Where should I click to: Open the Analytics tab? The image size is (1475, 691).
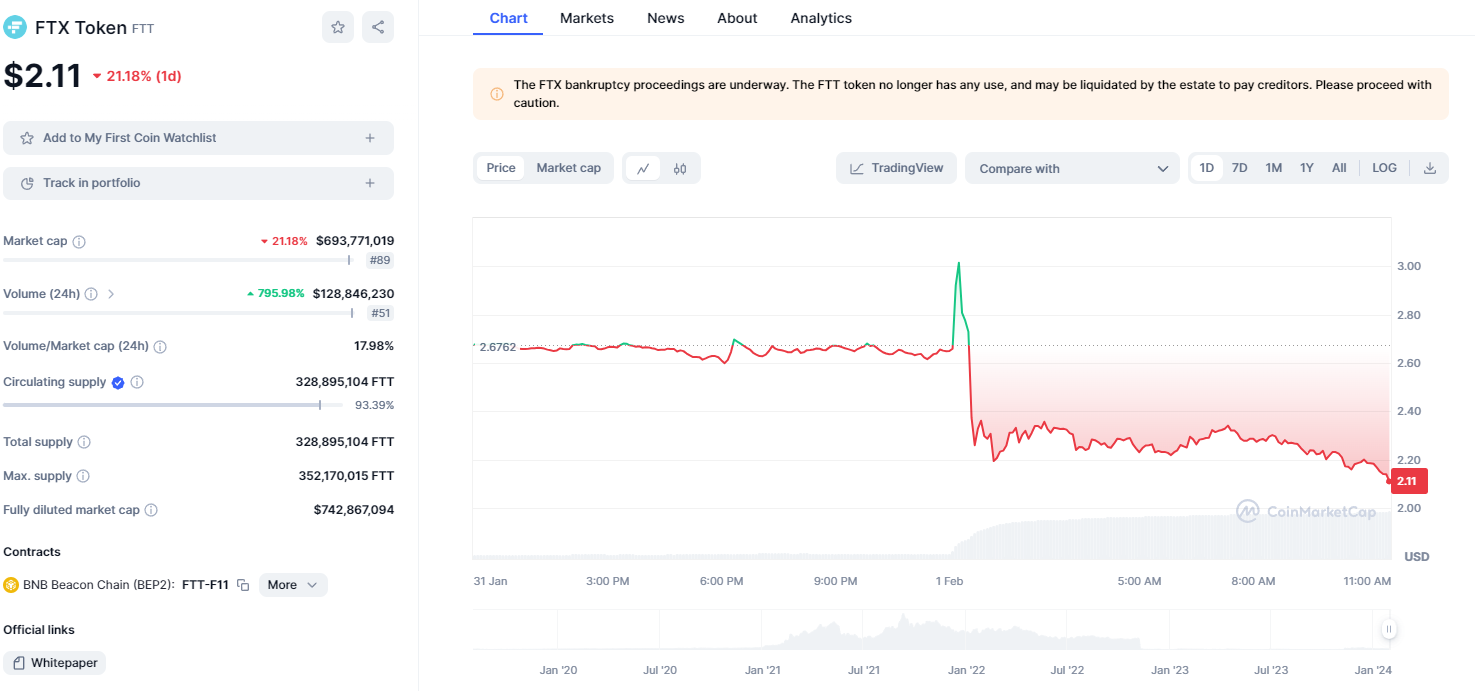pos(821,18)
